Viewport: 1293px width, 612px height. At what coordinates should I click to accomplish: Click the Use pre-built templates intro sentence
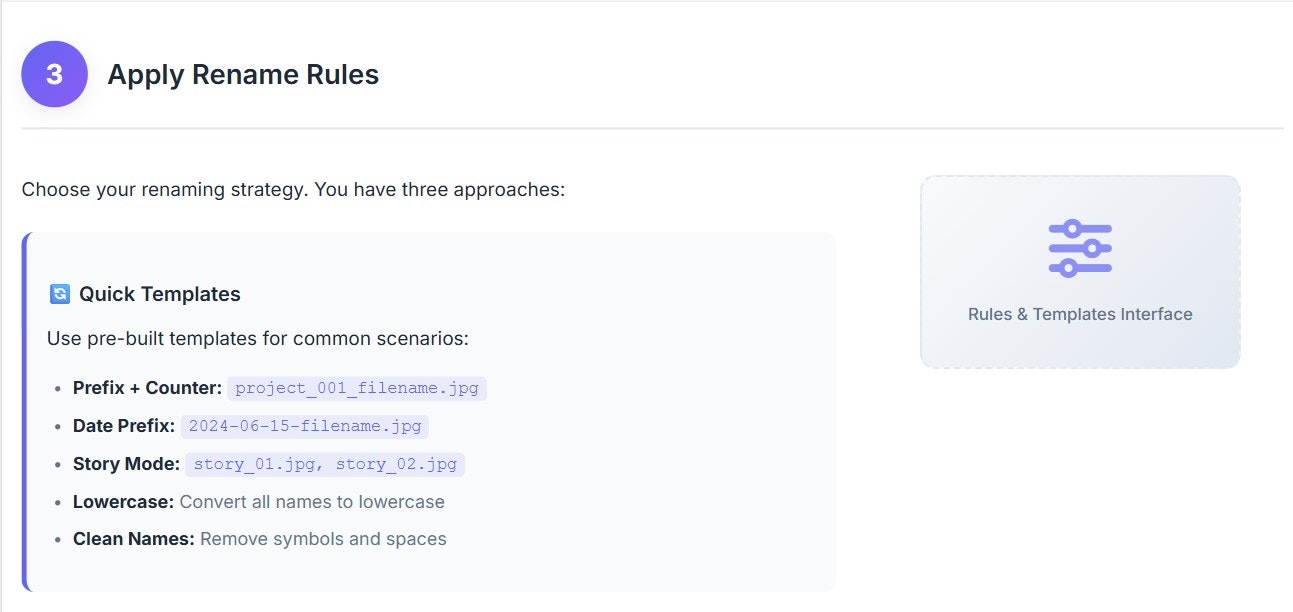coord(257,339)
